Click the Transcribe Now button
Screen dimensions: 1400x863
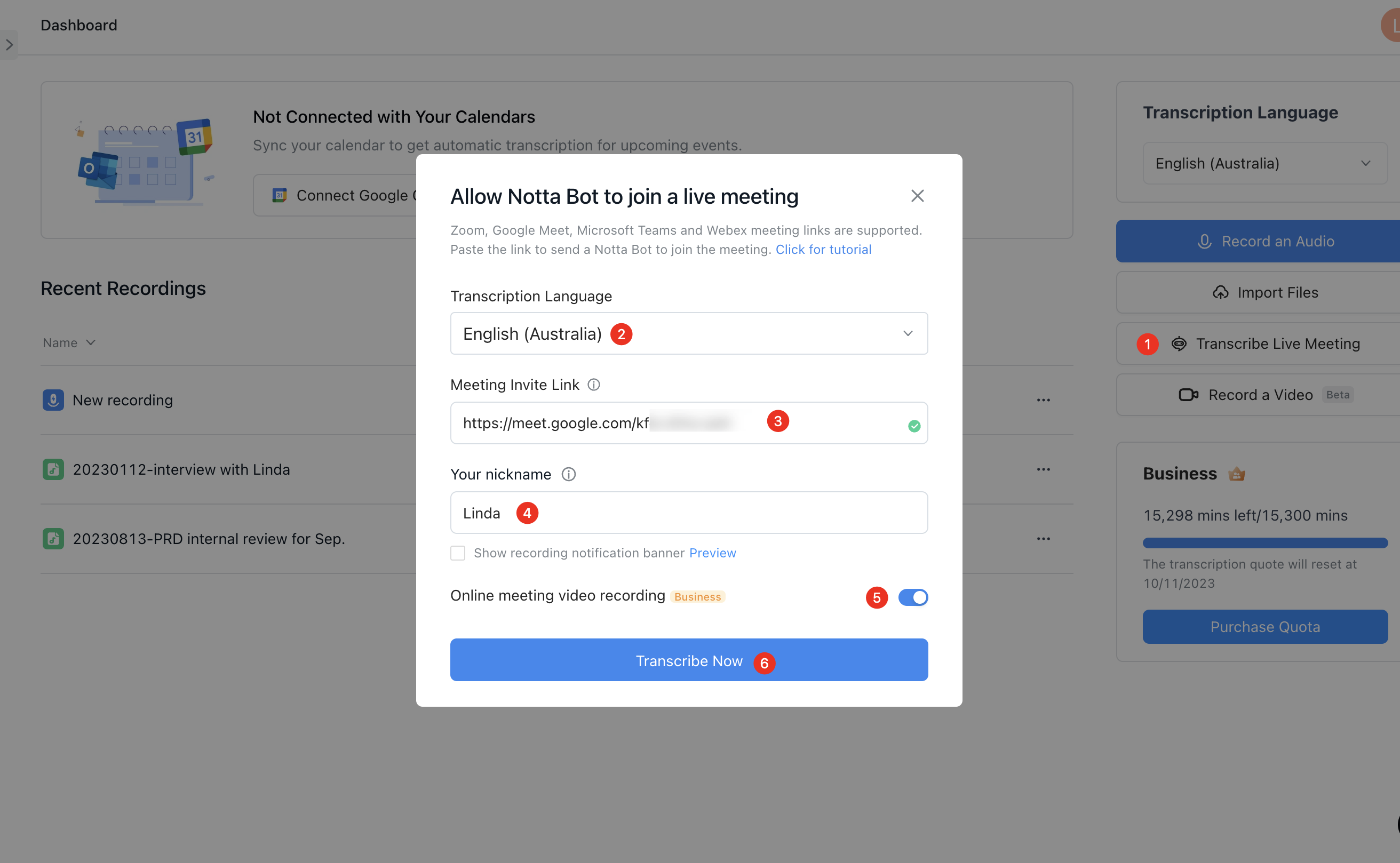tap(689, 660)
